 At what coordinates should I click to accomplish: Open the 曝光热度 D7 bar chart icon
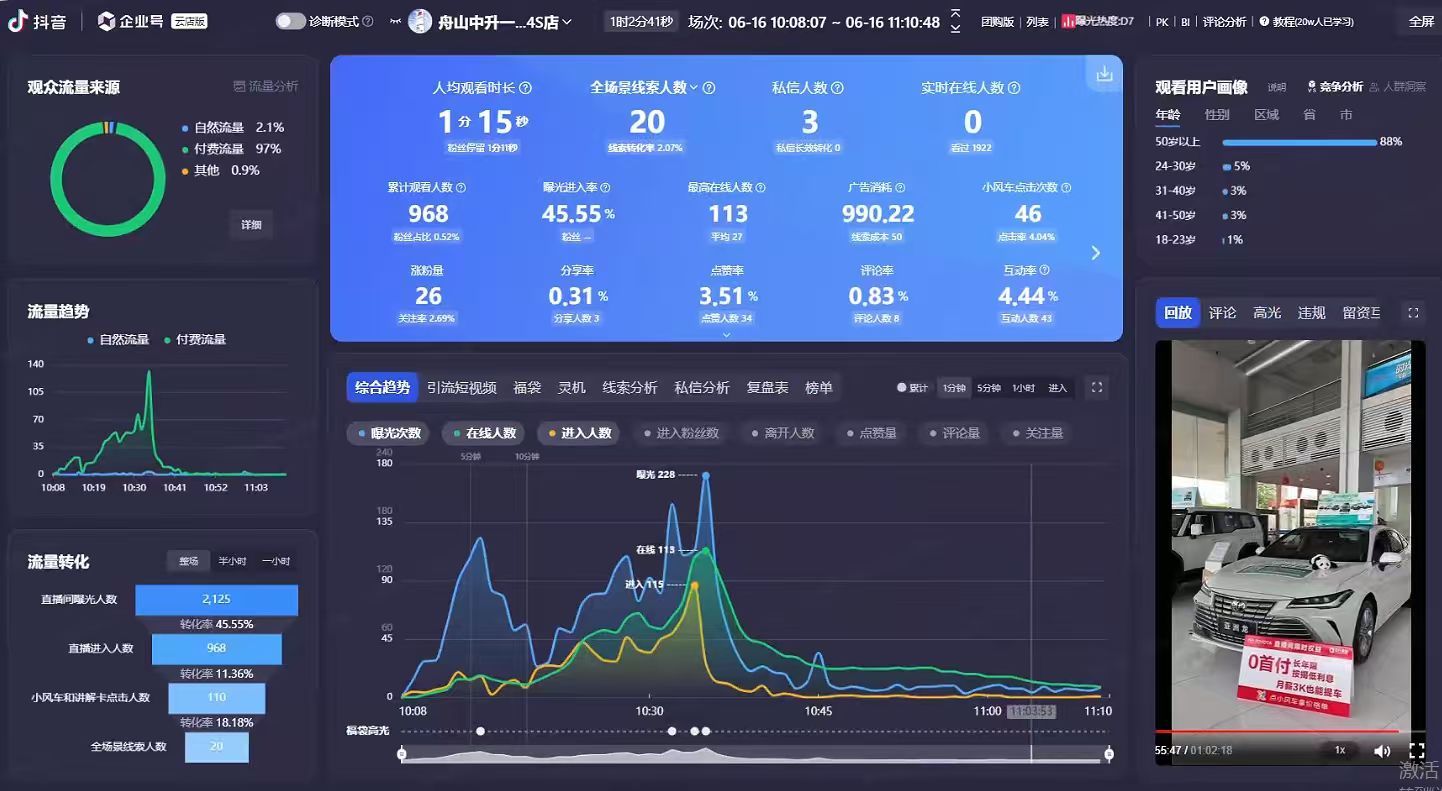tap(1067, 21)
